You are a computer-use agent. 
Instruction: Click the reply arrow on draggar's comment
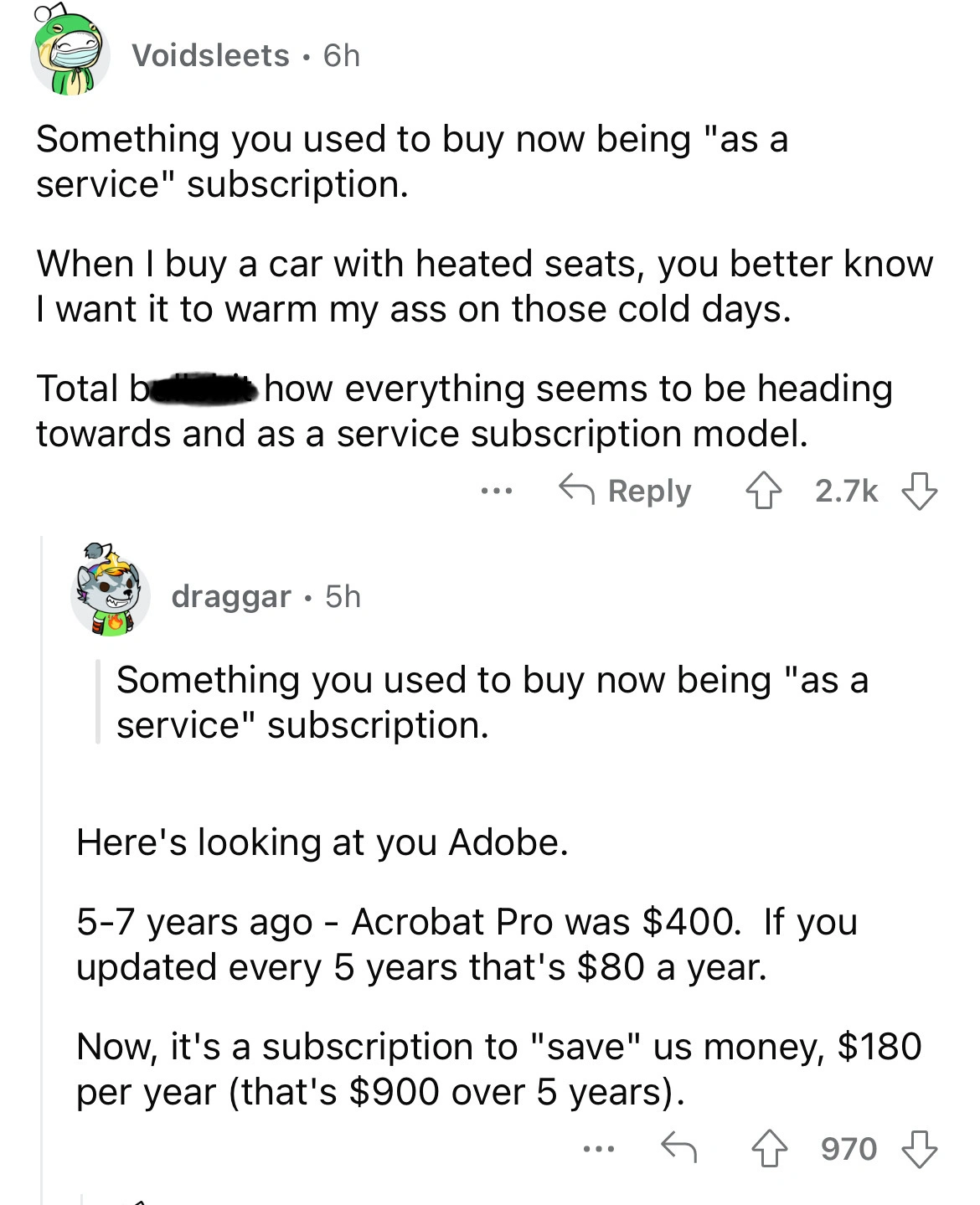[678, 1147]
